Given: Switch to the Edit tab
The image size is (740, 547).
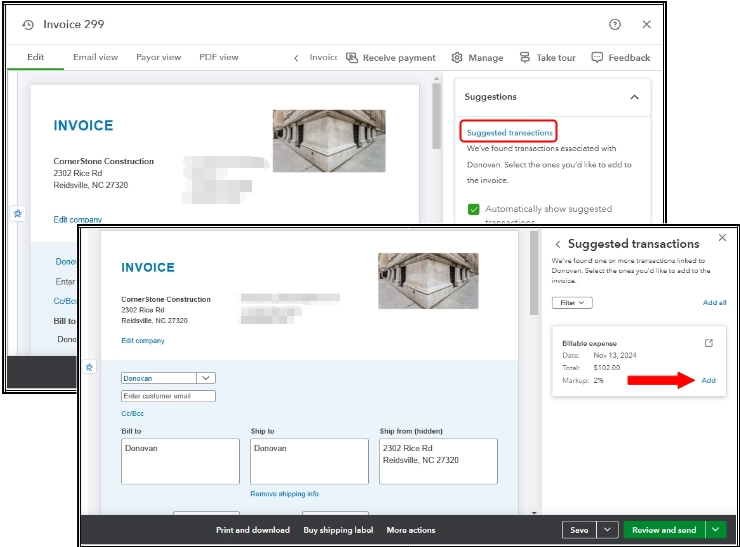Looking at the screenshot, I should point(35,57).
